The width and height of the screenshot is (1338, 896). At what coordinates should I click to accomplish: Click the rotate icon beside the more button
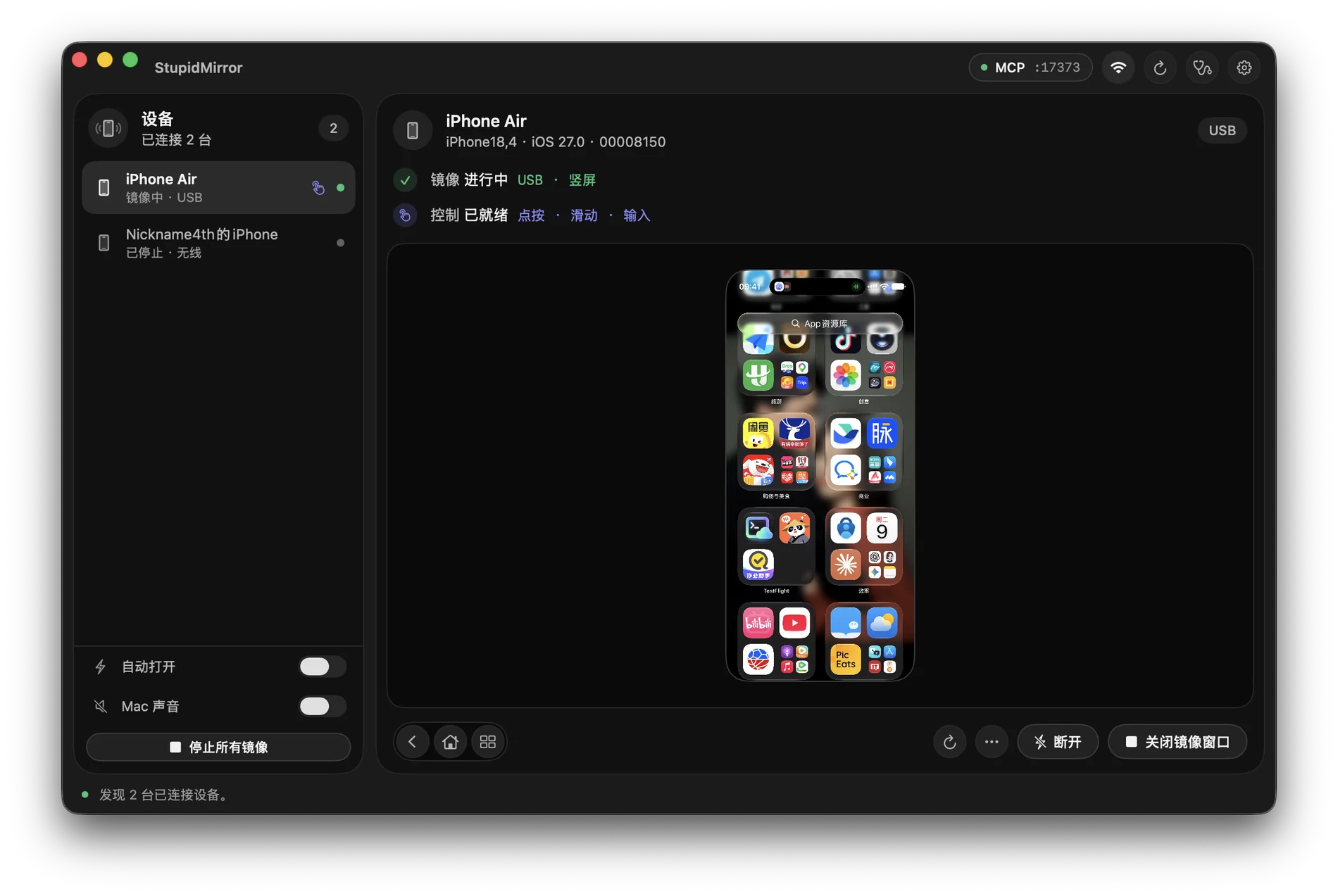click(x=949, y=742)
